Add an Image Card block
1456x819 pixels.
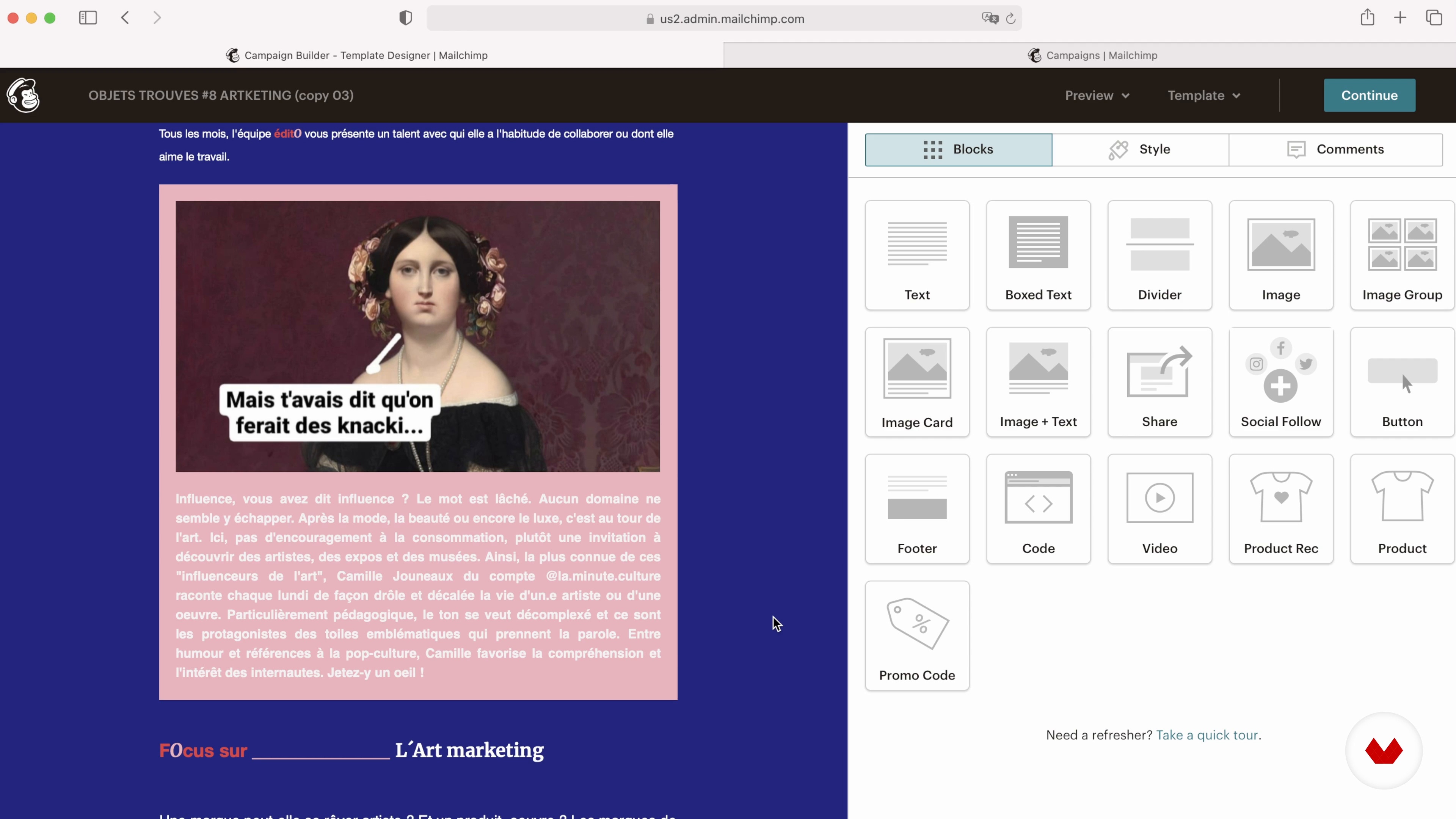coord(917,382)
